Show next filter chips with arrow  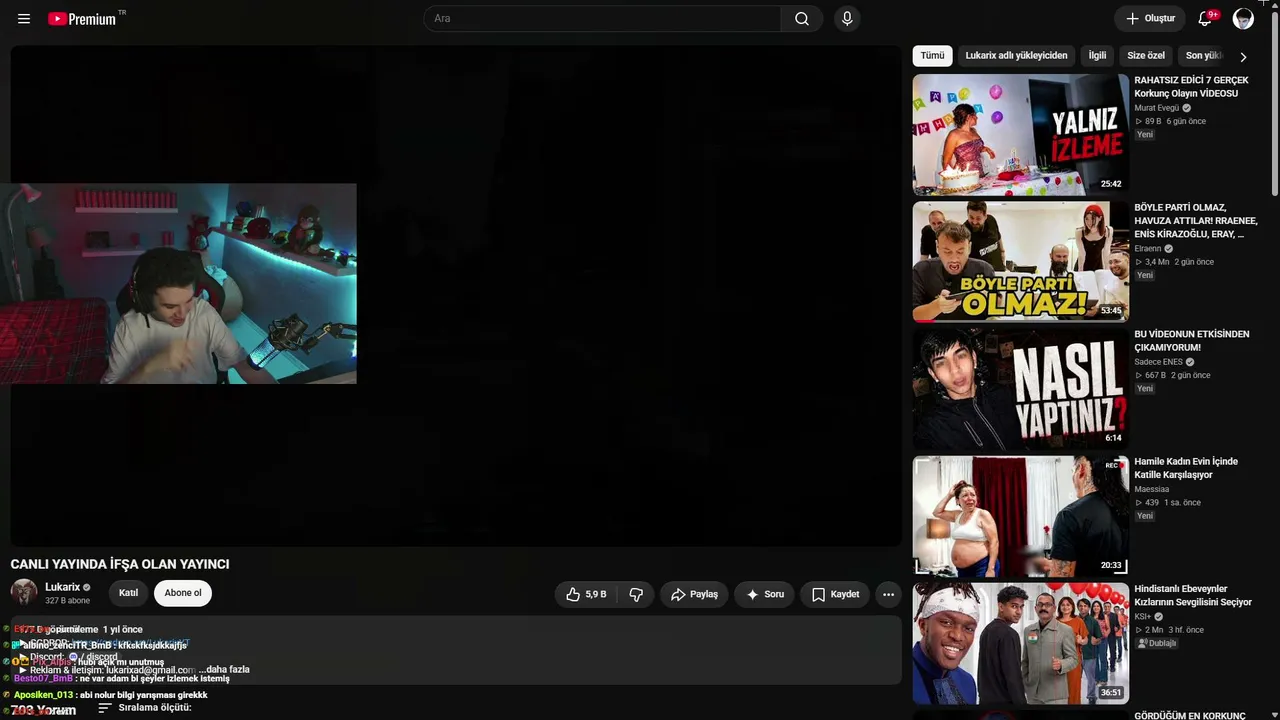[x=1243, y=57]
